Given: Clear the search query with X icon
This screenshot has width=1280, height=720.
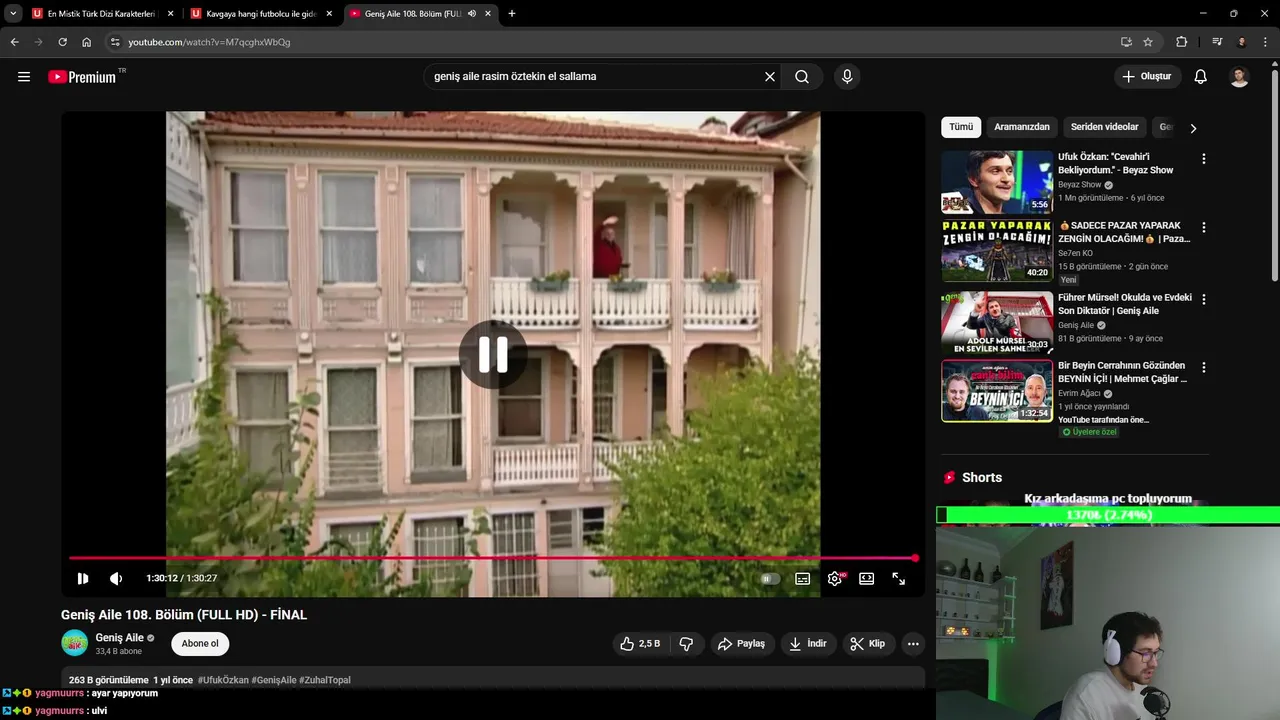Looking at the screenshot, I should [x=770, y=77].
